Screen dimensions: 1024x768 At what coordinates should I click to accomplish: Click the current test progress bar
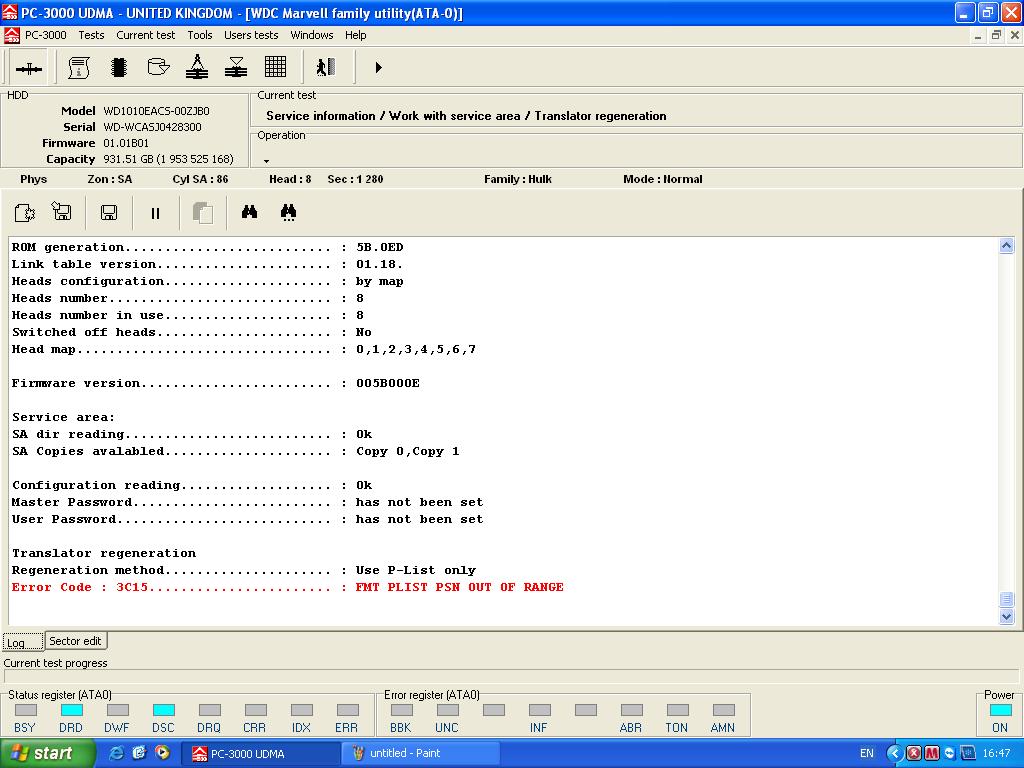511,677
